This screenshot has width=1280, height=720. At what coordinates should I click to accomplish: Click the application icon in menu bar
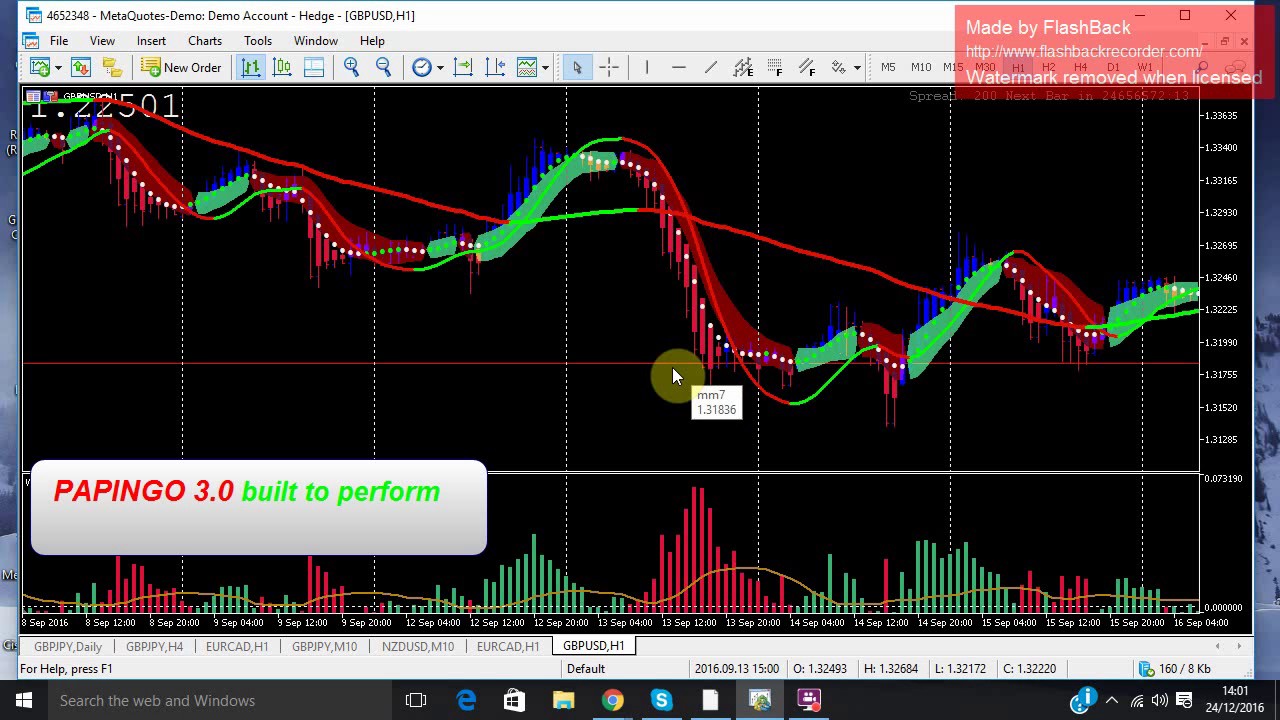tap(31, 41)
